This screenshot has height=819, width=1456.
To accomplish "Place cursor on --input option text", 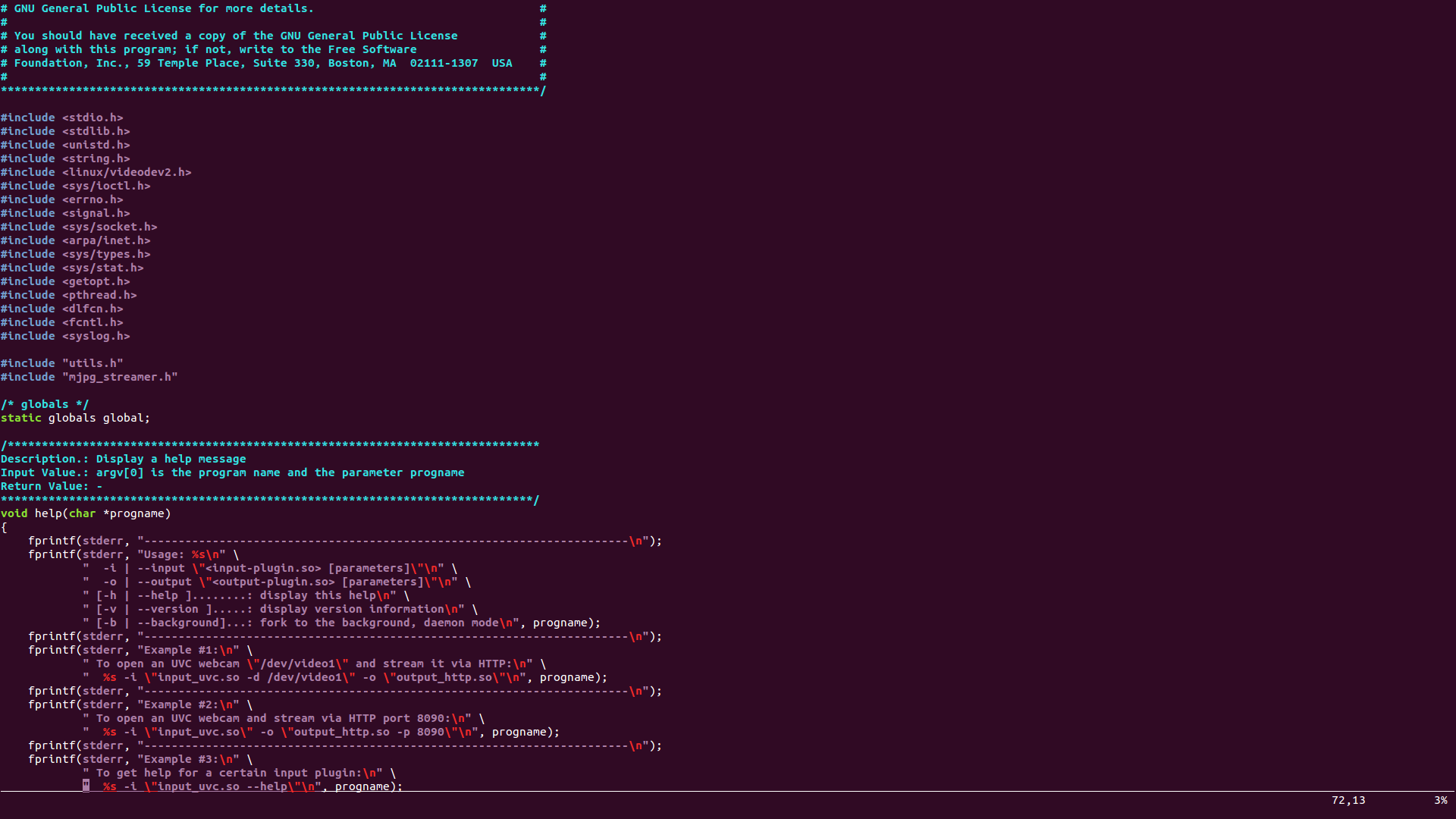I will pyautogui.click(x=161, y=568).
